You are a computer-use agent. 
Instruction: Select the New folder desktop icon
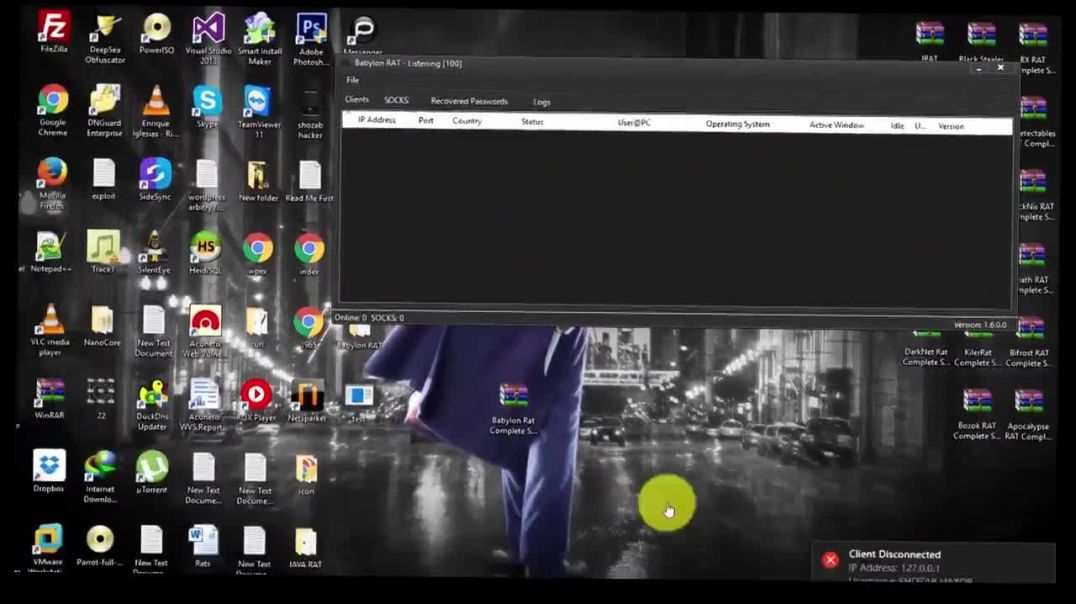pos(259,181)
